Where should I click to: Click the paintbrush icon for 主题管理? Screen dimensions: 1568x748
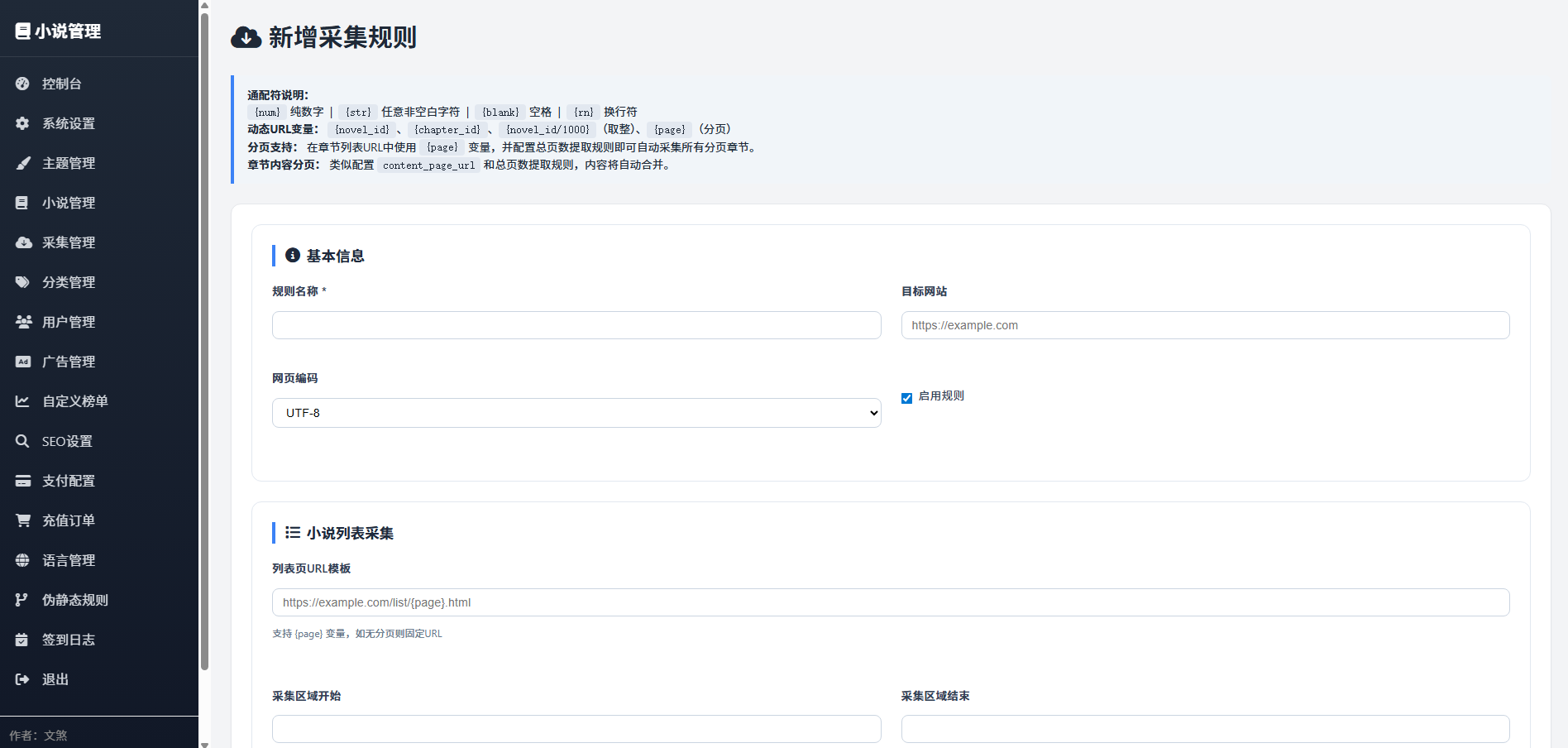pyautogui.click(x=22, y=163)
